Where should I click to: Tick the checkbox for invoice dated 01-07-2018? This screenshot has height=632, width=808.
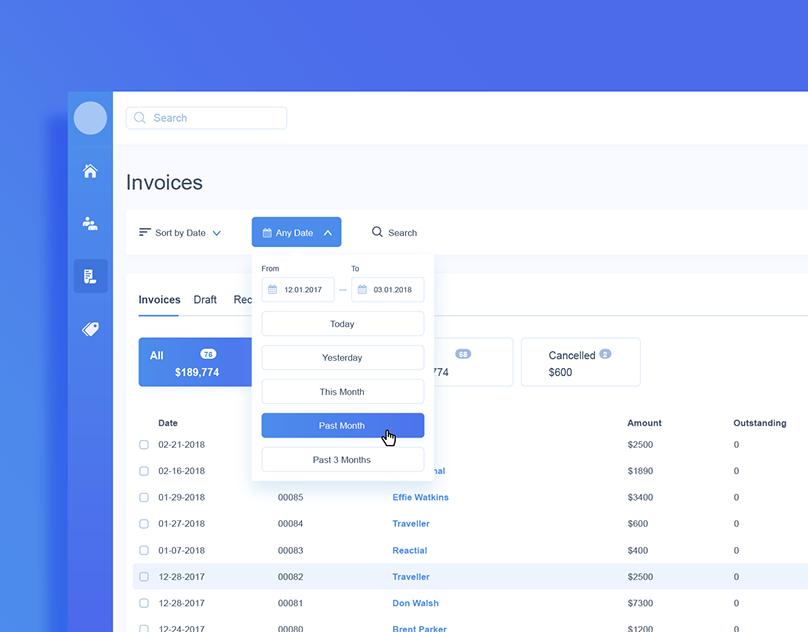[x=144, y=550]
